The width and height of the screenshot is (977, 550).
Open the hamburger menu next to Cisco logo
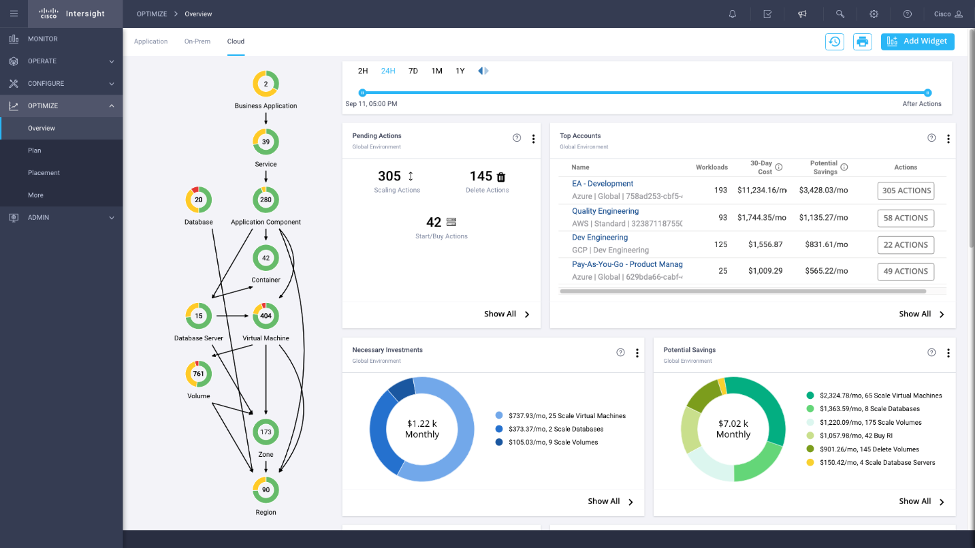13,14
